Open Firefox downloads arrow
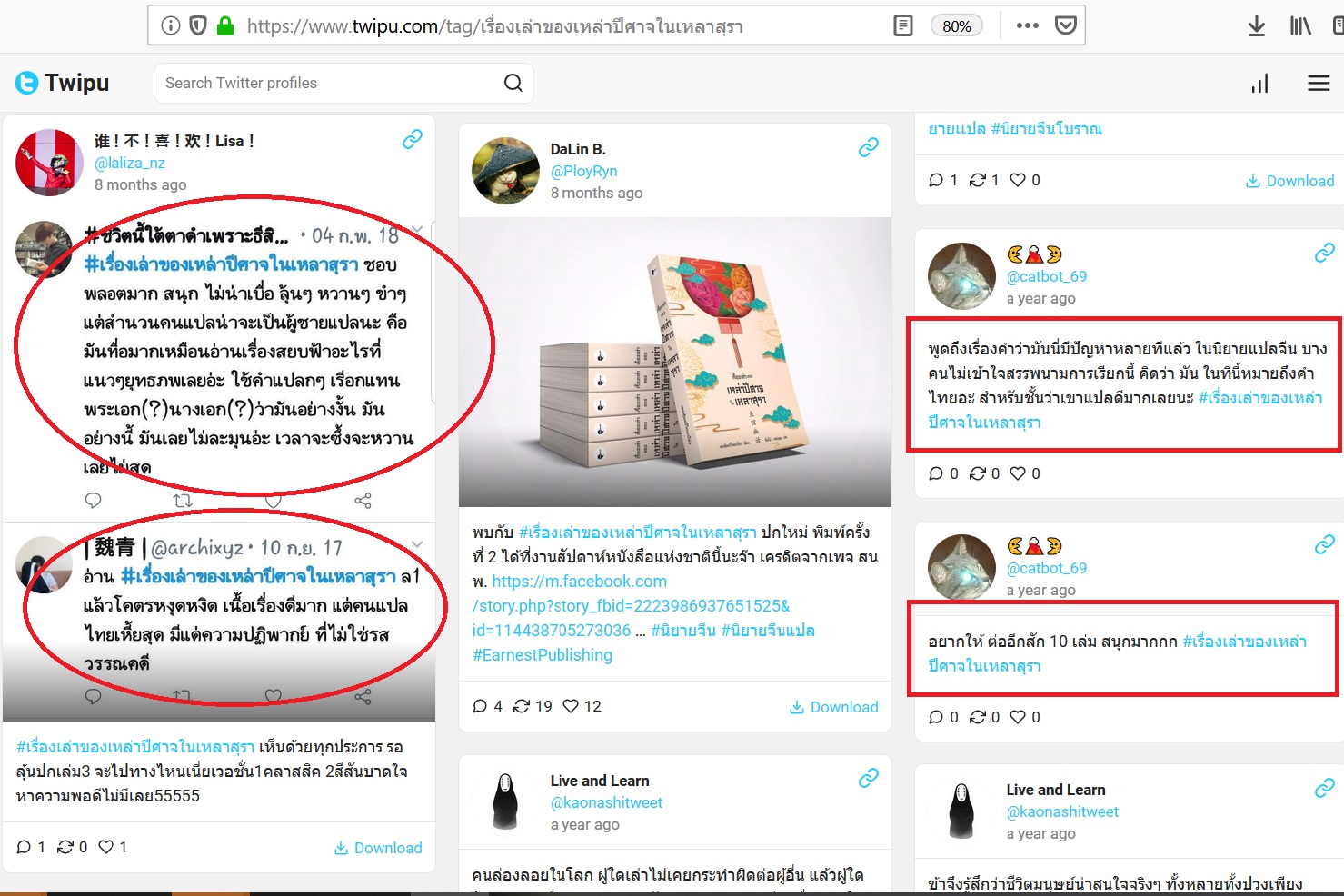The width and height of the screenshot is (1344, 896). (x=1257, y=25)
